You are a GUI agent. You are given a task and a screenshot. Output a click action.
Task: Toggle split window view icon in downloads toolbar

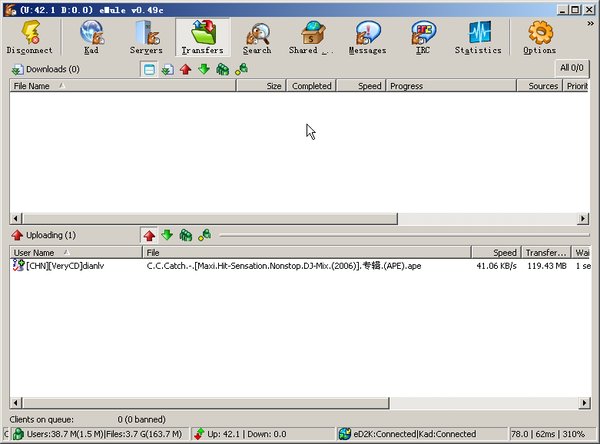coord(149,69)
